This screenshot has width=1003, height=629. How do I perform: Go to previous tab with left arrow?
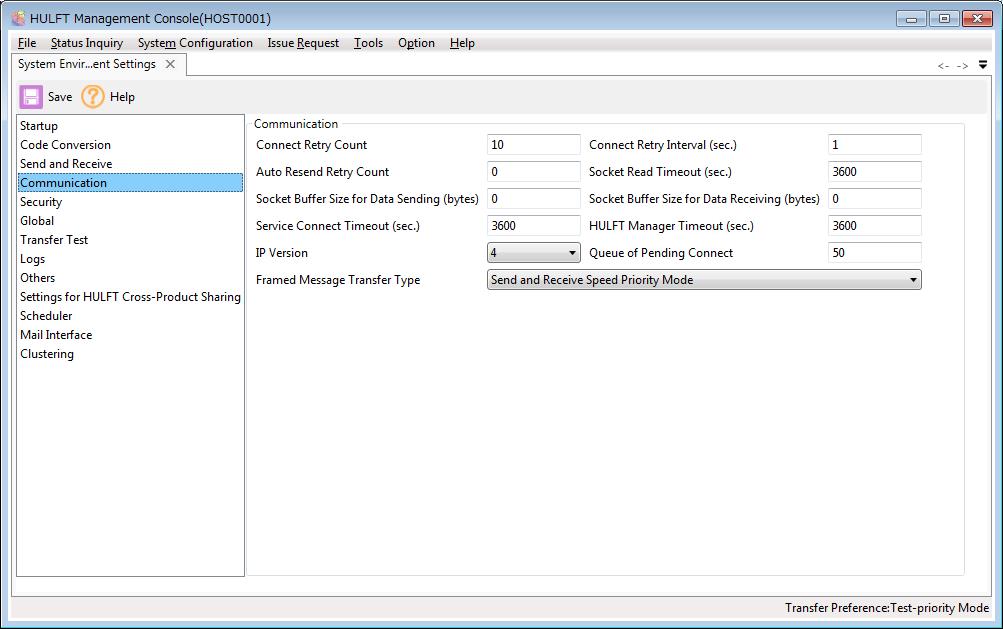pyautogui.click(x=943, y=66)
